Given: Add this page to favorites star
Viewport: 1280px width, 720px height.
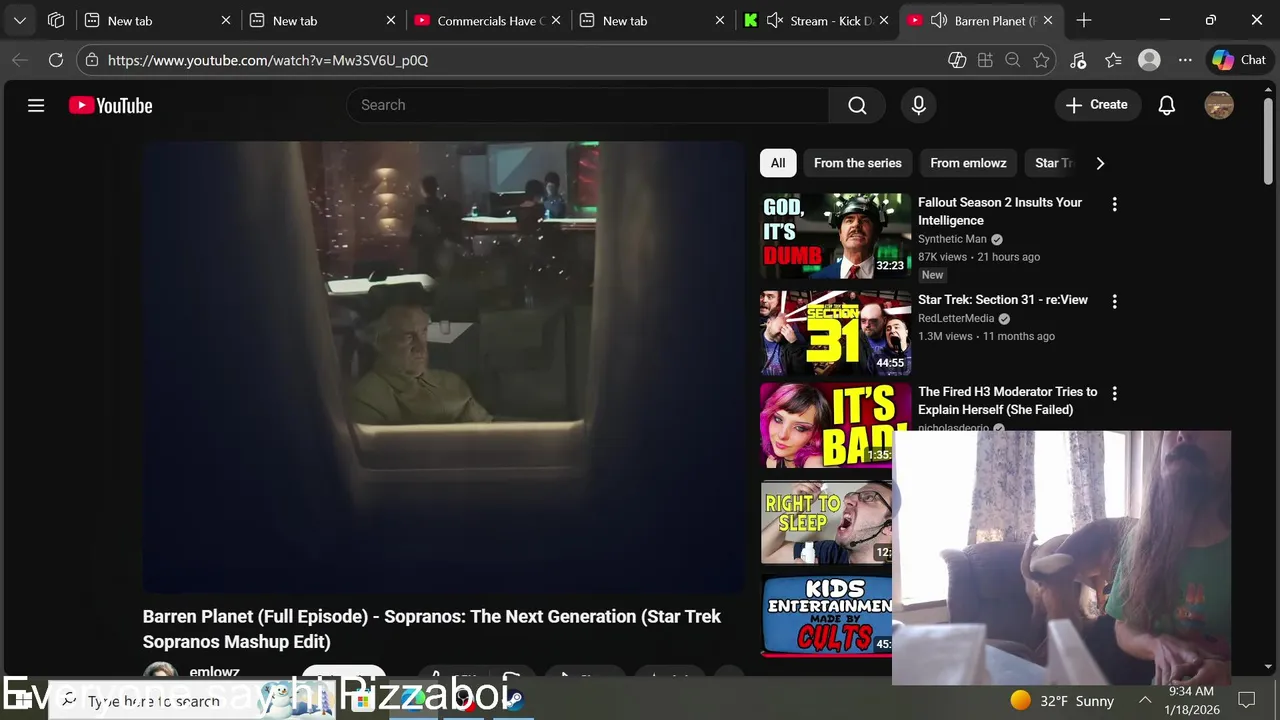Looking at the screenshot, I should click(1041, 60).
